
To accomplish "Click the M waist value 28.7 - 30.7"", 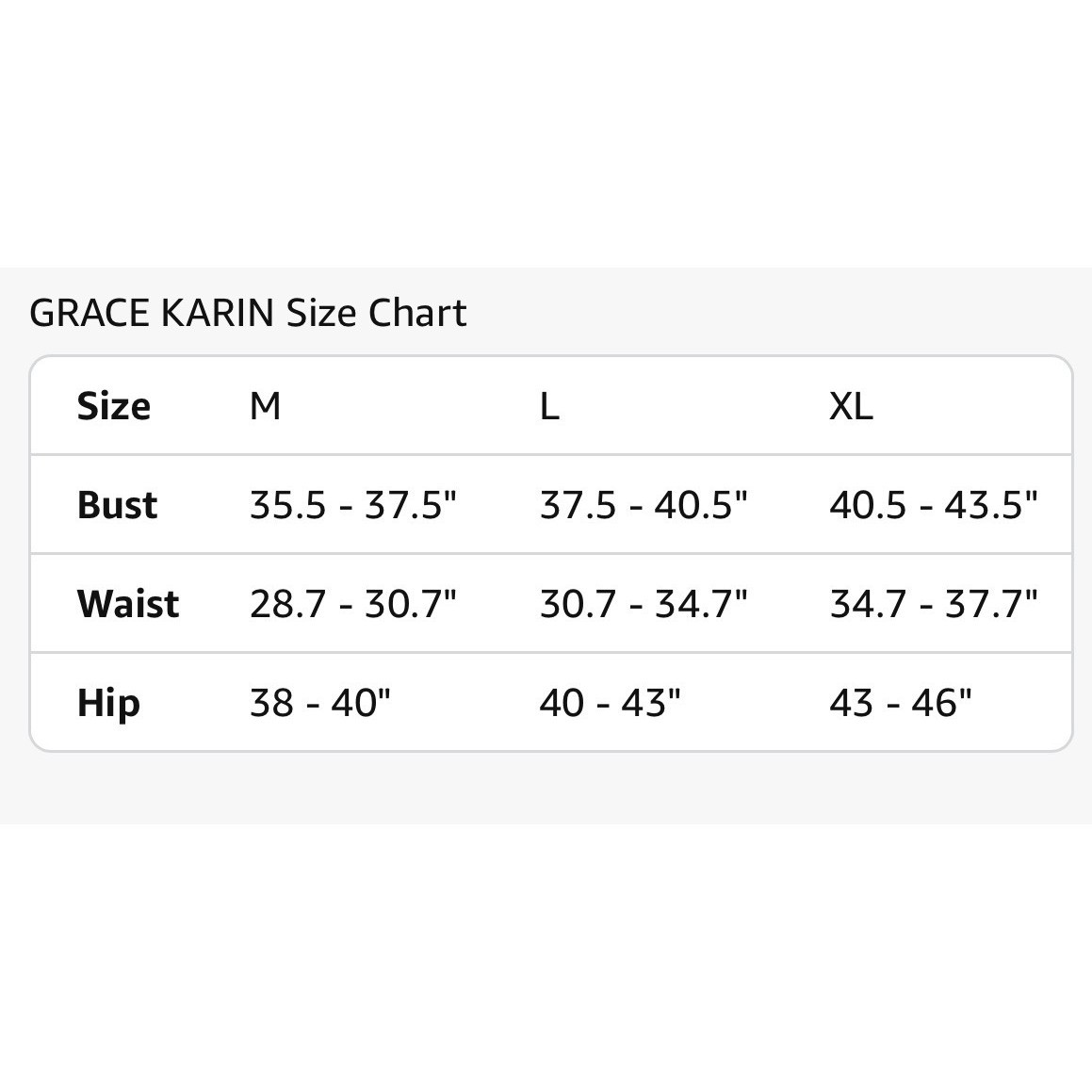I will (x=353, y=604).
